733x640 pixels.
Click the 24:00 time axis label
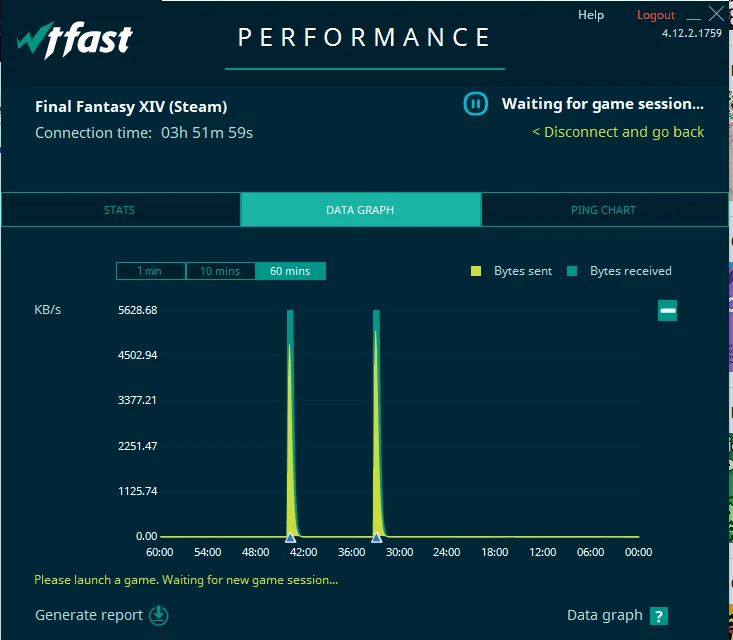click(446, 552)
